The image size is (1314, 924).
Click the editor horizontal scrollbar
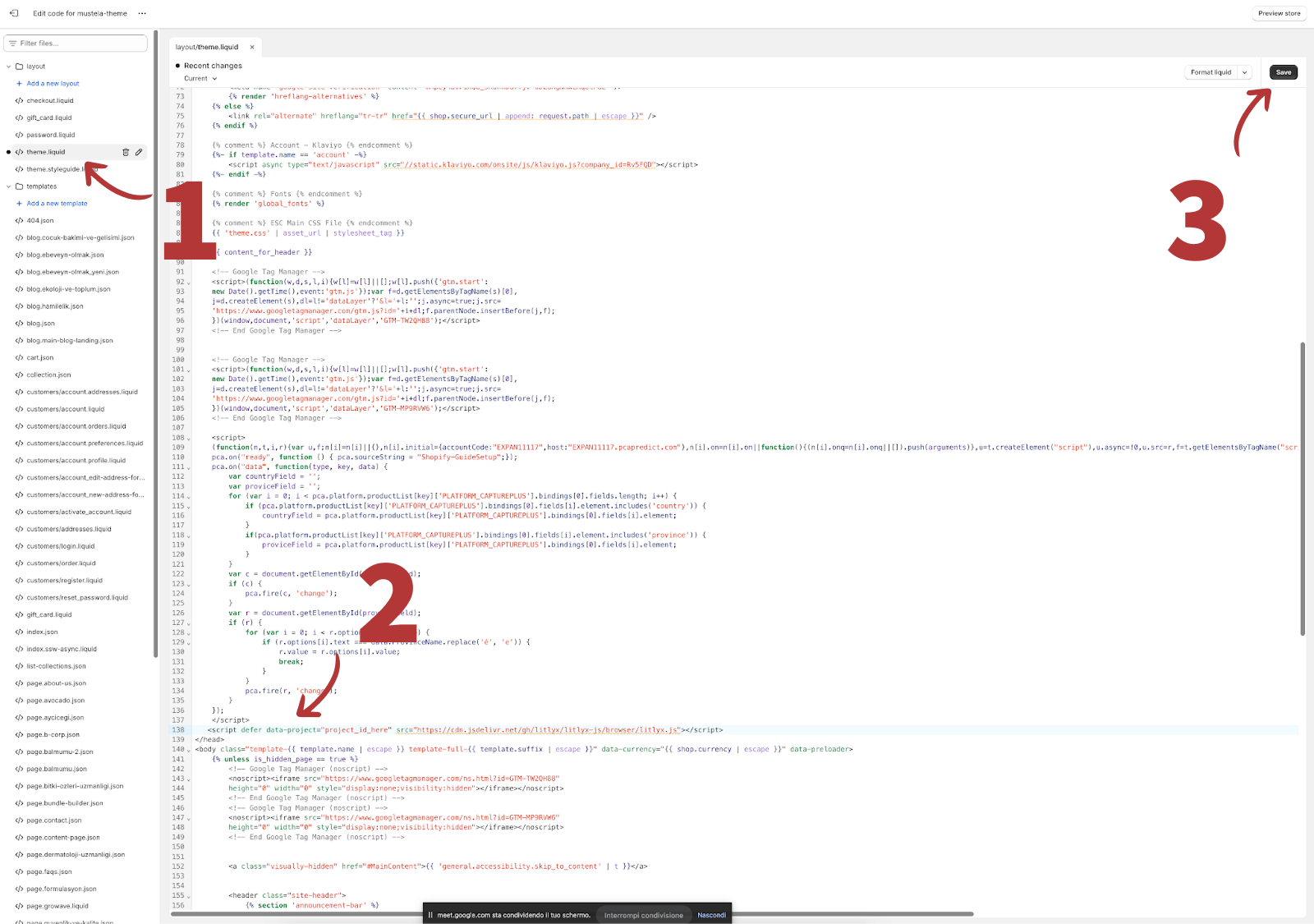[572, 913]
